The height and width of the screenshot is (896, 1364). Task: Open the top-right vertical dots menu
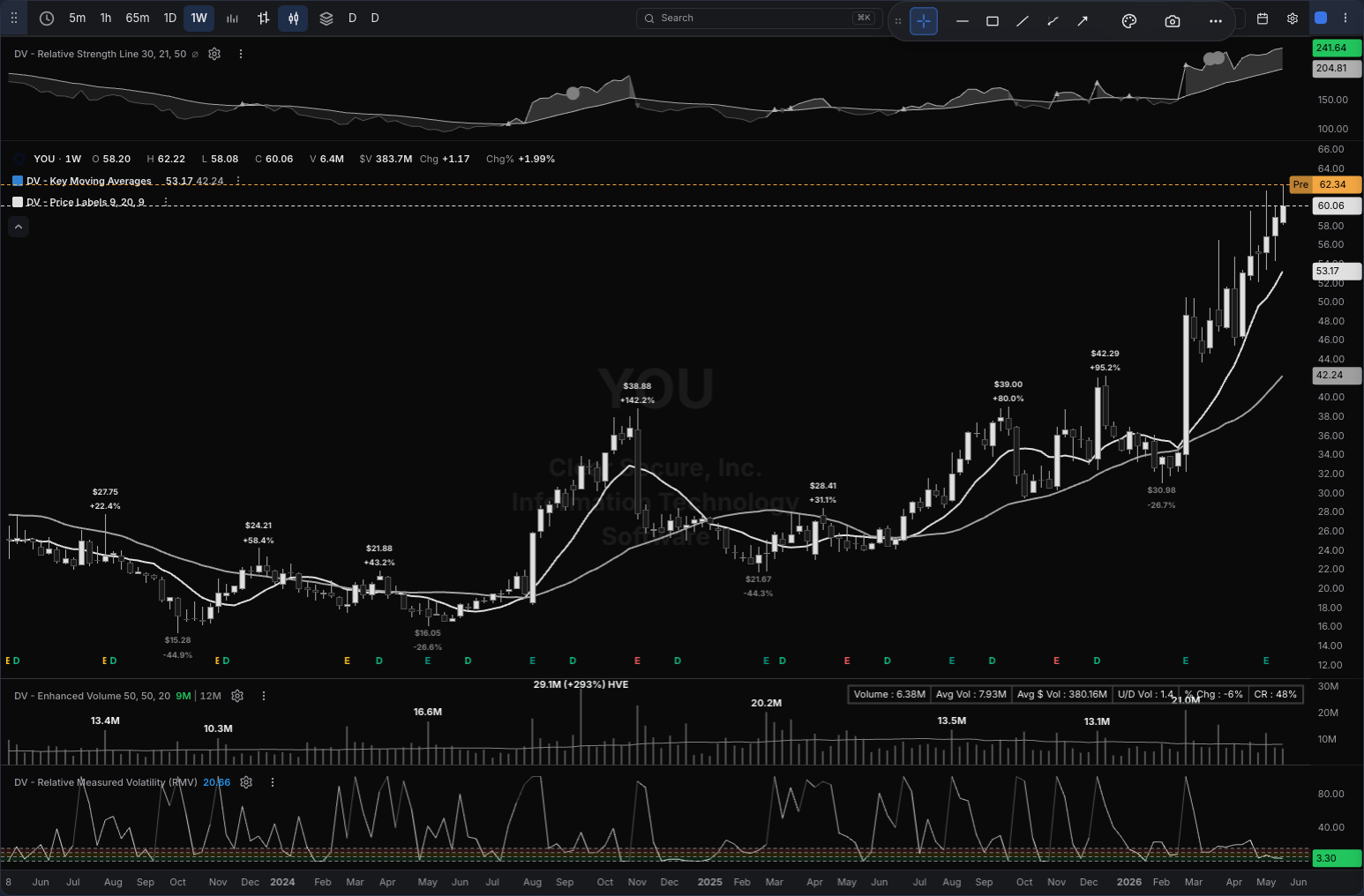[1345, 18]
